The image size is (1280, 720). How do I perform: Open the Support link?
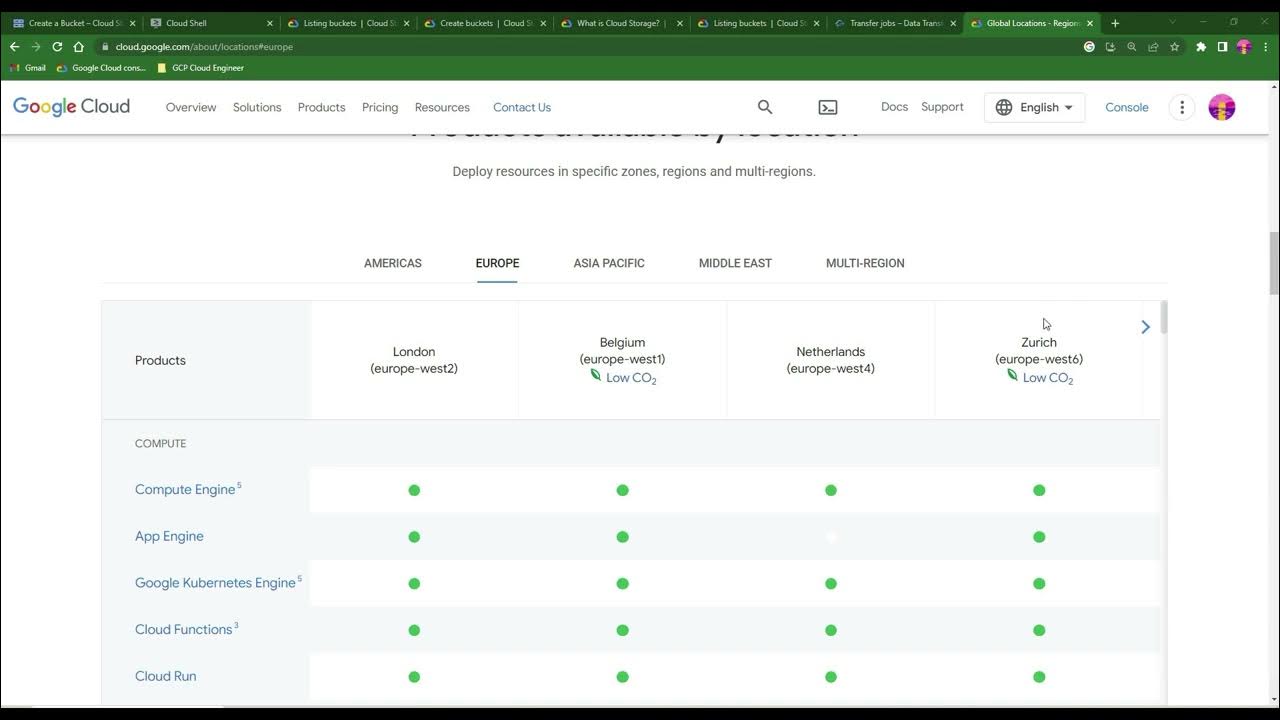click(942, 107)
